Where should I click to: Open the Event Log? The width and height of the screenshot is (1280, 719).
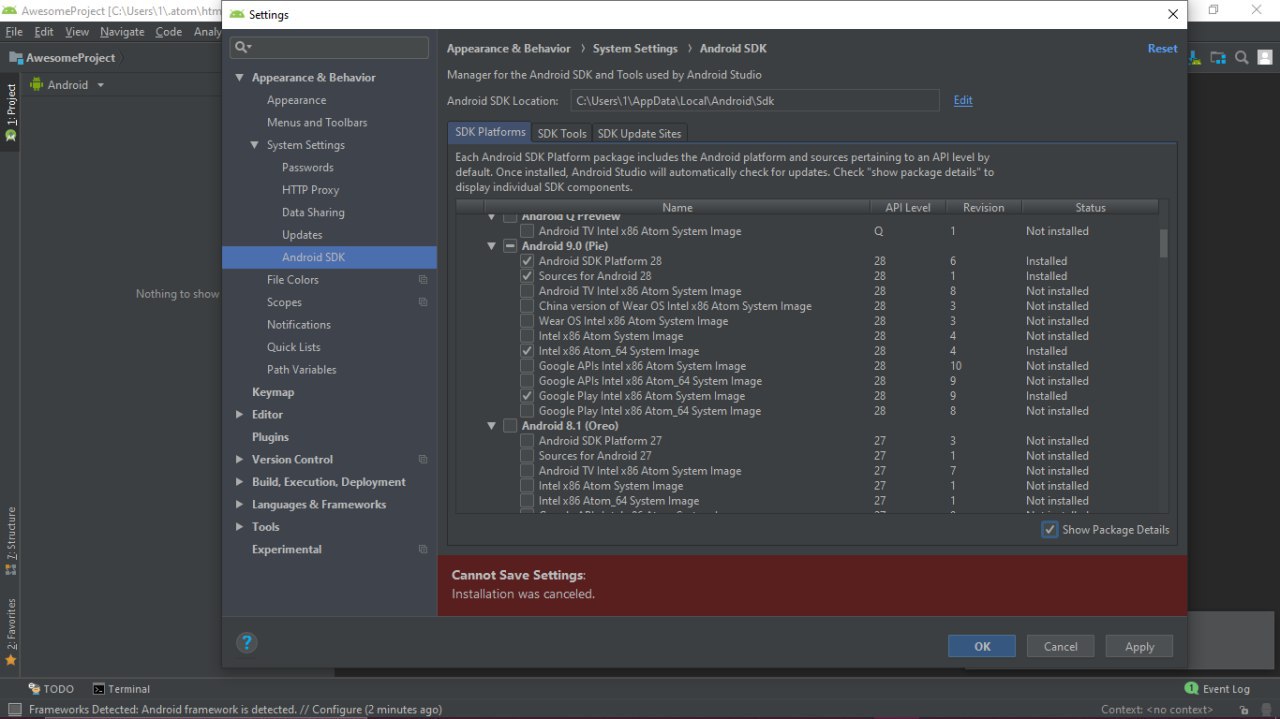pos(1217,689)
